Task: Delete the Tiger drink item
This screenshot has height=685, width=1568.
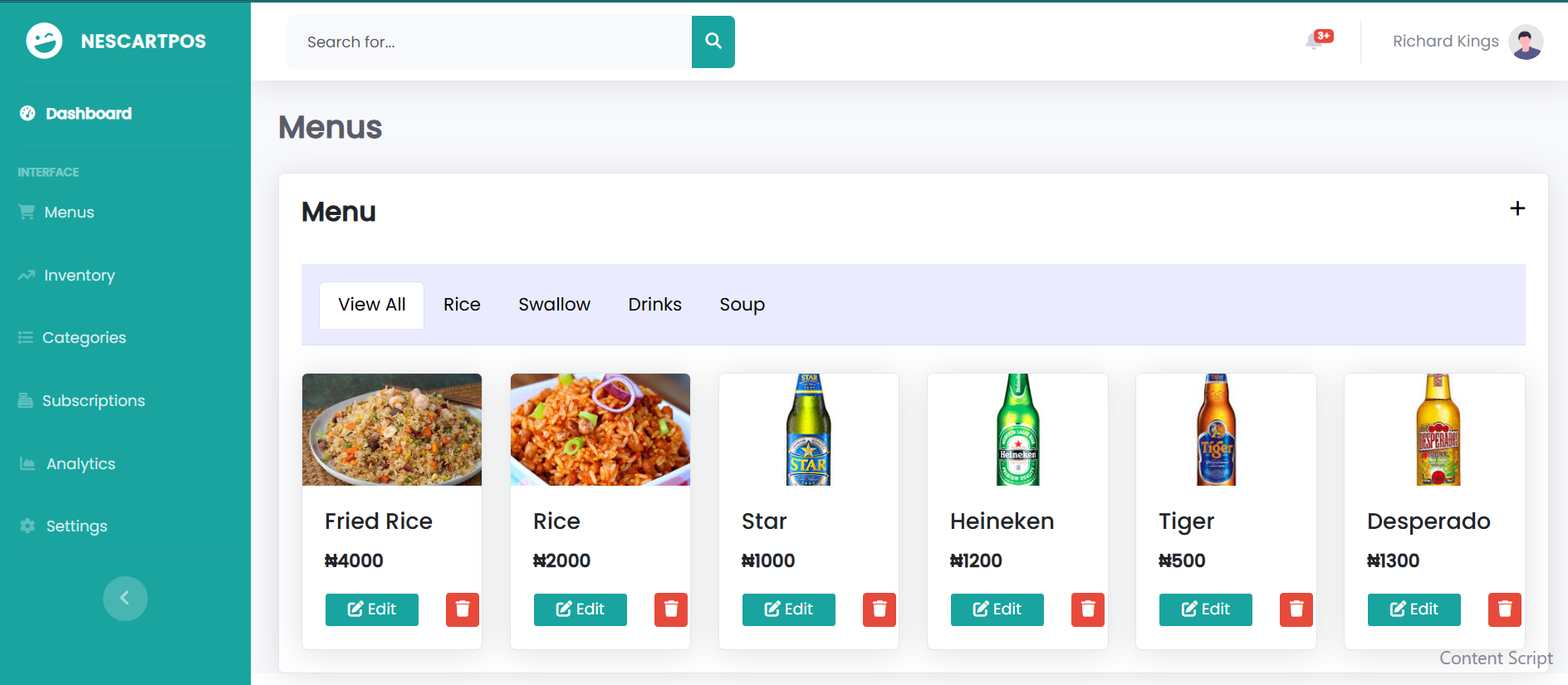Action: [1296, 609]
